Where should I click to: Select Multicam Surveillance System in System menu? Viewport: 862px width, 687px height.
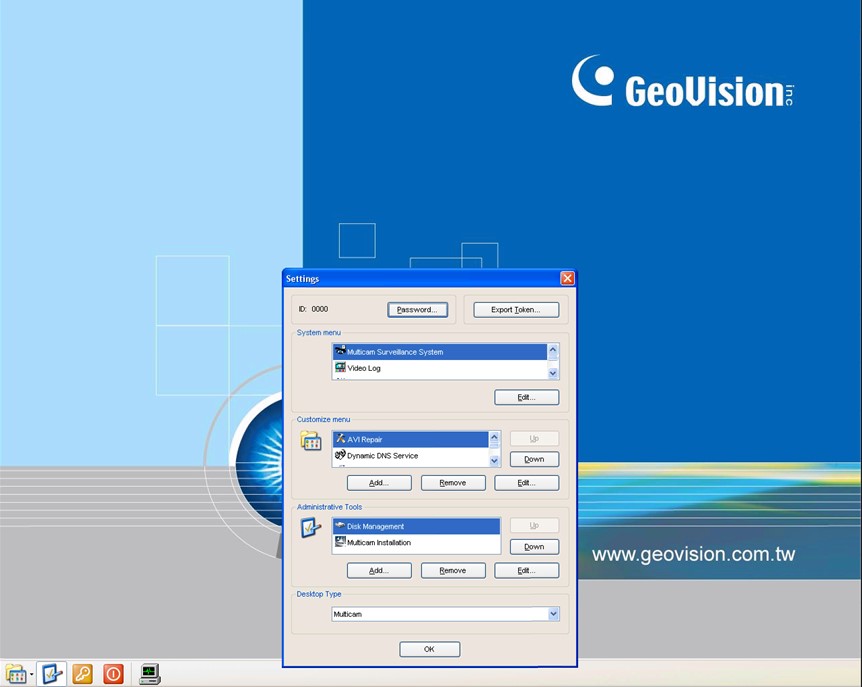pyautogui.click(x=440, y=352)
